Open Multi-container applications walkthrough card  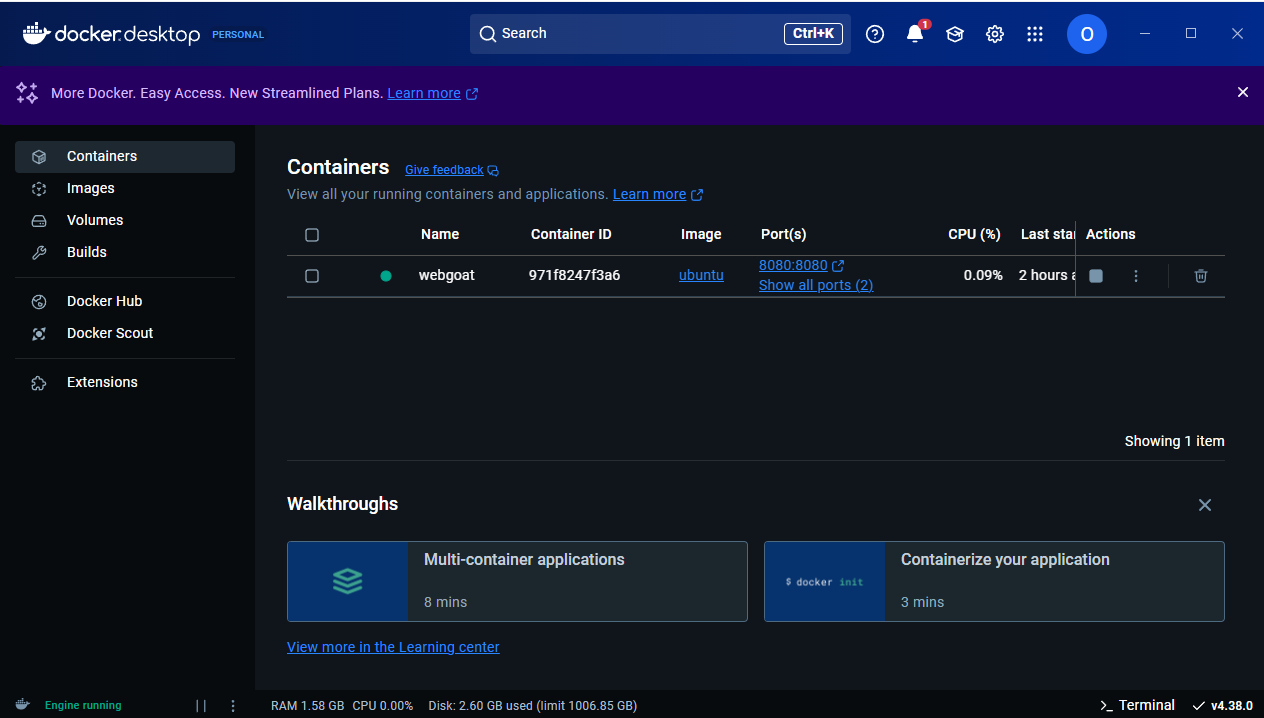click(517, 582)
